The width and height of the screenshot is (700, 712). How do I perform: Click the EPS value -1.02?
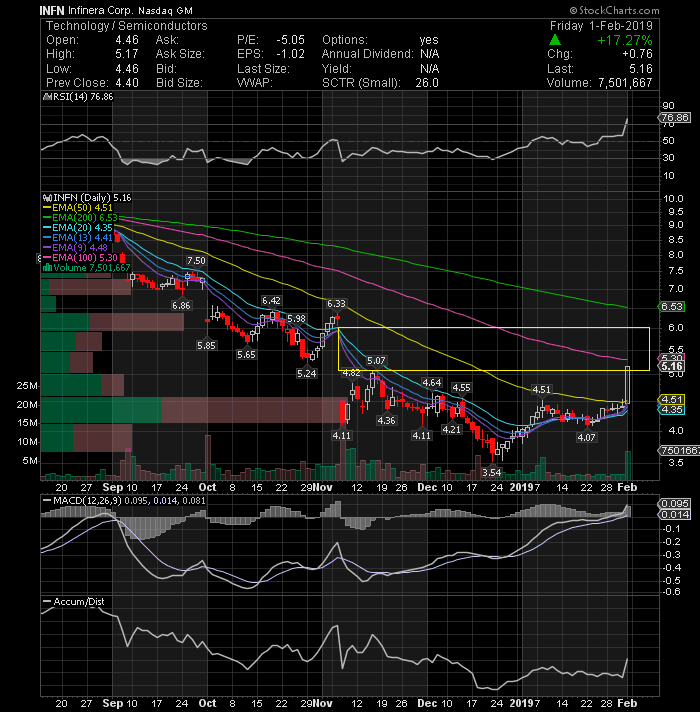[x=291, y=54]
